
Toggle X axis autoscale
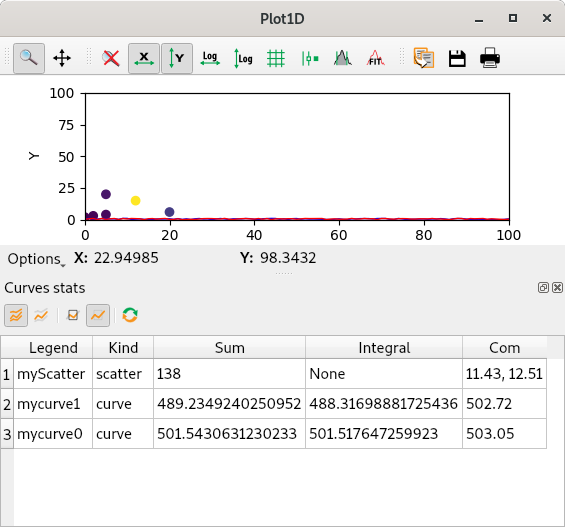(x=144, y=58)
